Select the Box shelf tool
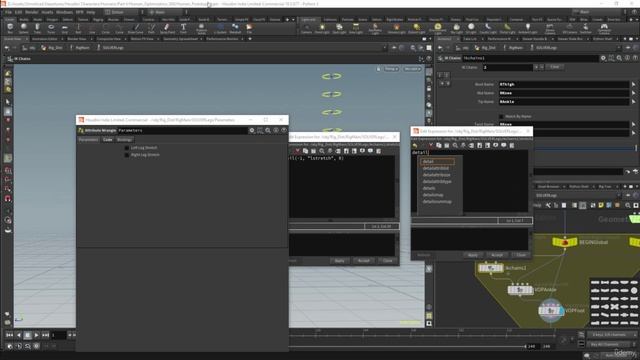 pyautogui.click(x=10, y=28)
